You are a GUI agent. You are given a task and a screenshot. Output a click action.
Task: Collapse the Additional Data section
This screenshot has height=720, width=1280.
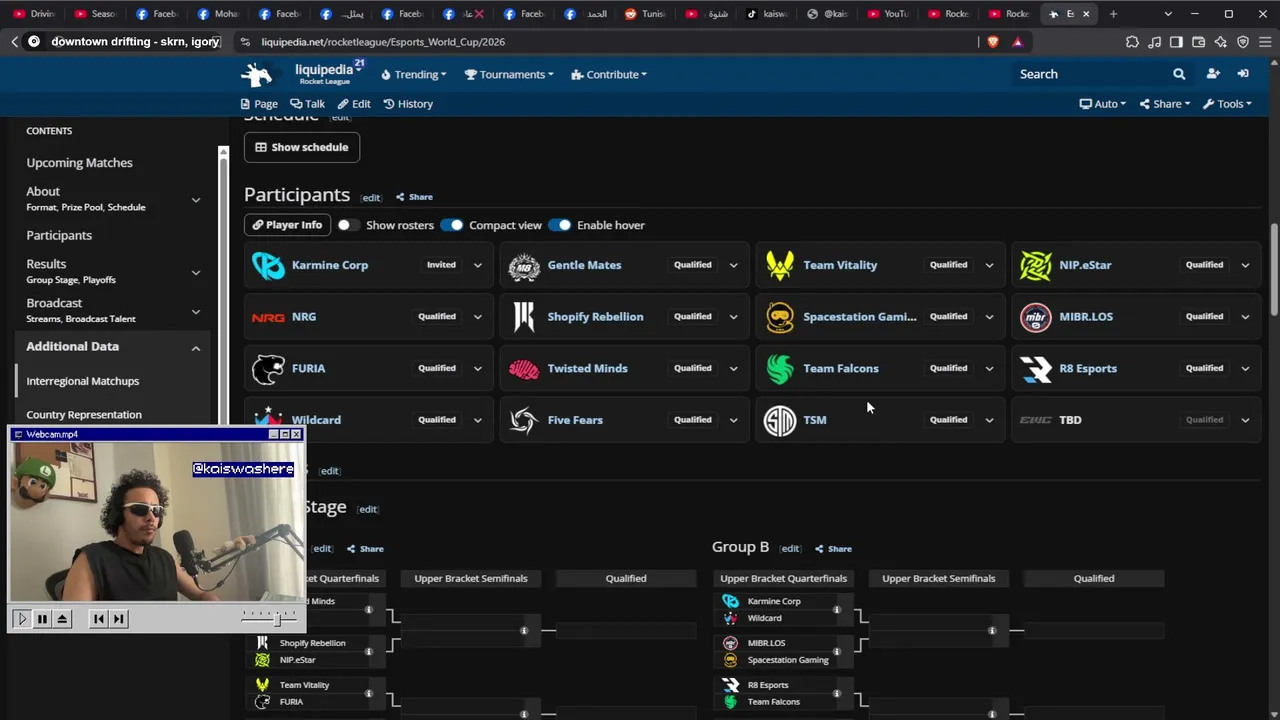(196, 348)
